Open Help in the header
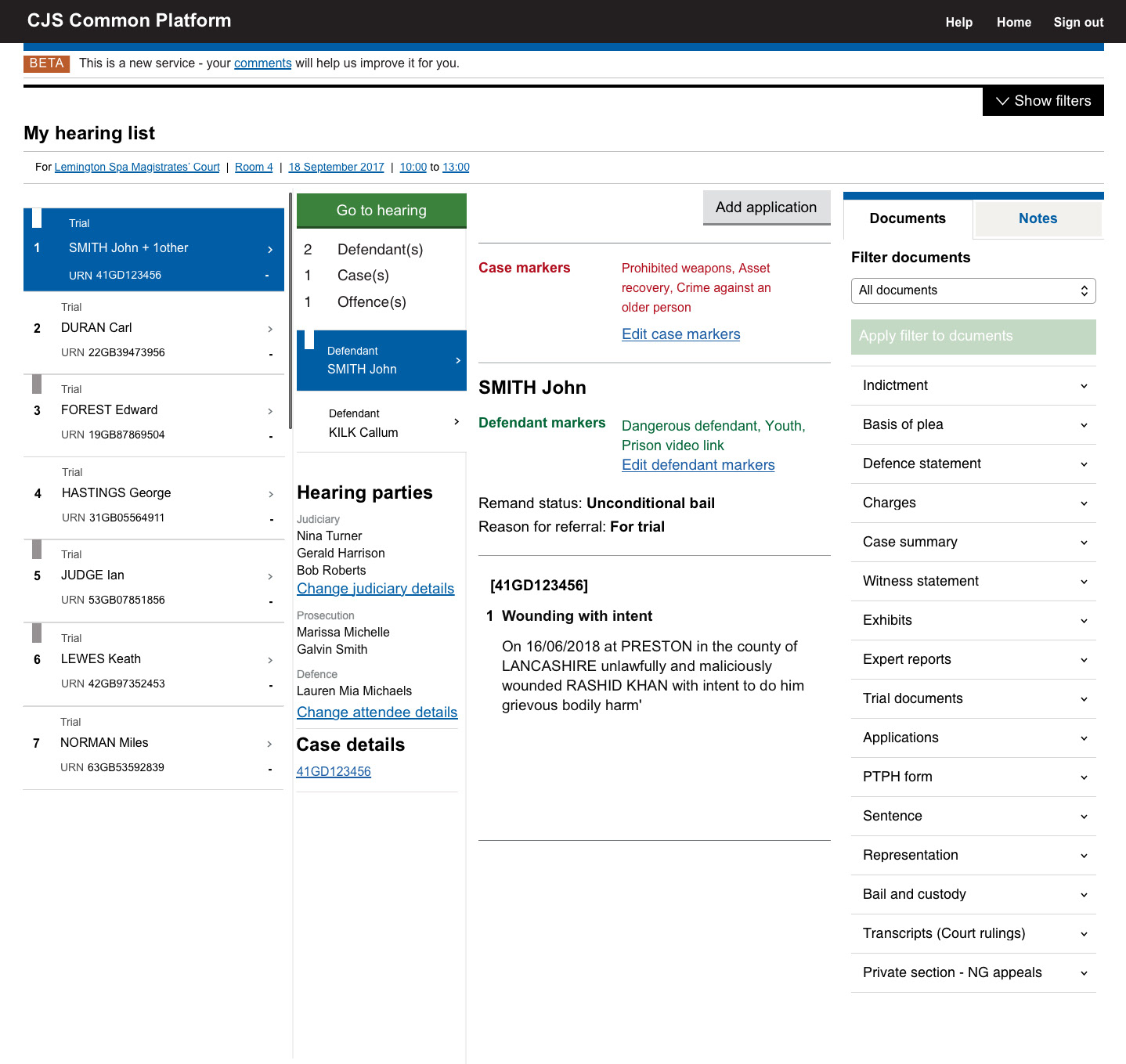This screenshot has height=1064, width=1126. point(958,22)
